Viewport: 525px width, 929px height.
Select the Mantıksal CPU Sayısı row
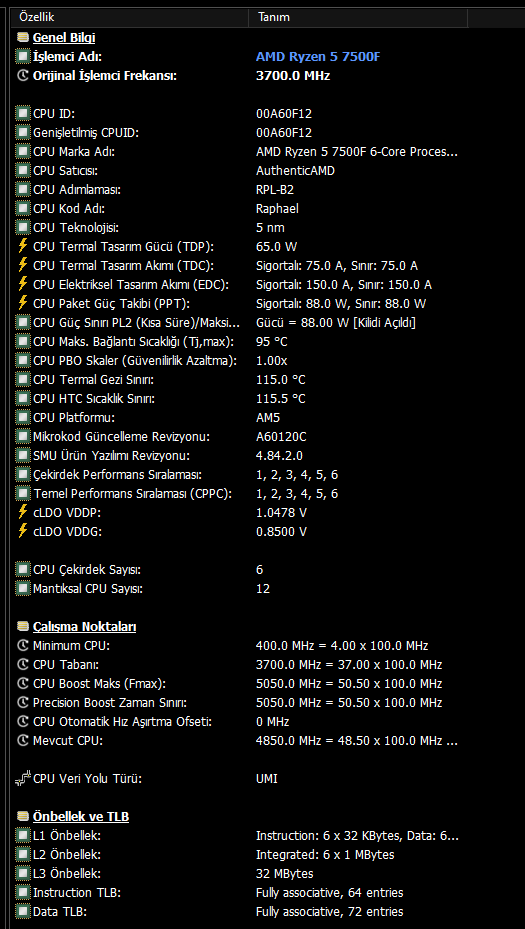point(268,589)
